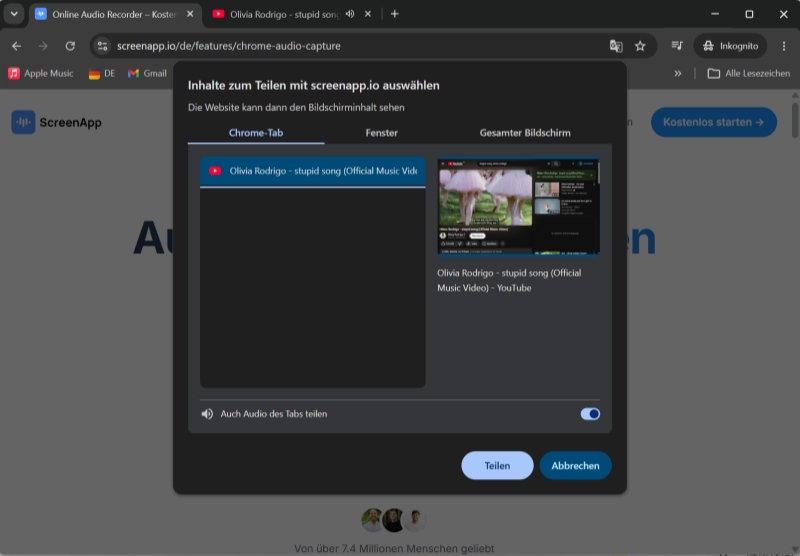This screenshot has width=800, height=556.
Task: Maximize the Chrome window
Action: [x=749, y=14]
